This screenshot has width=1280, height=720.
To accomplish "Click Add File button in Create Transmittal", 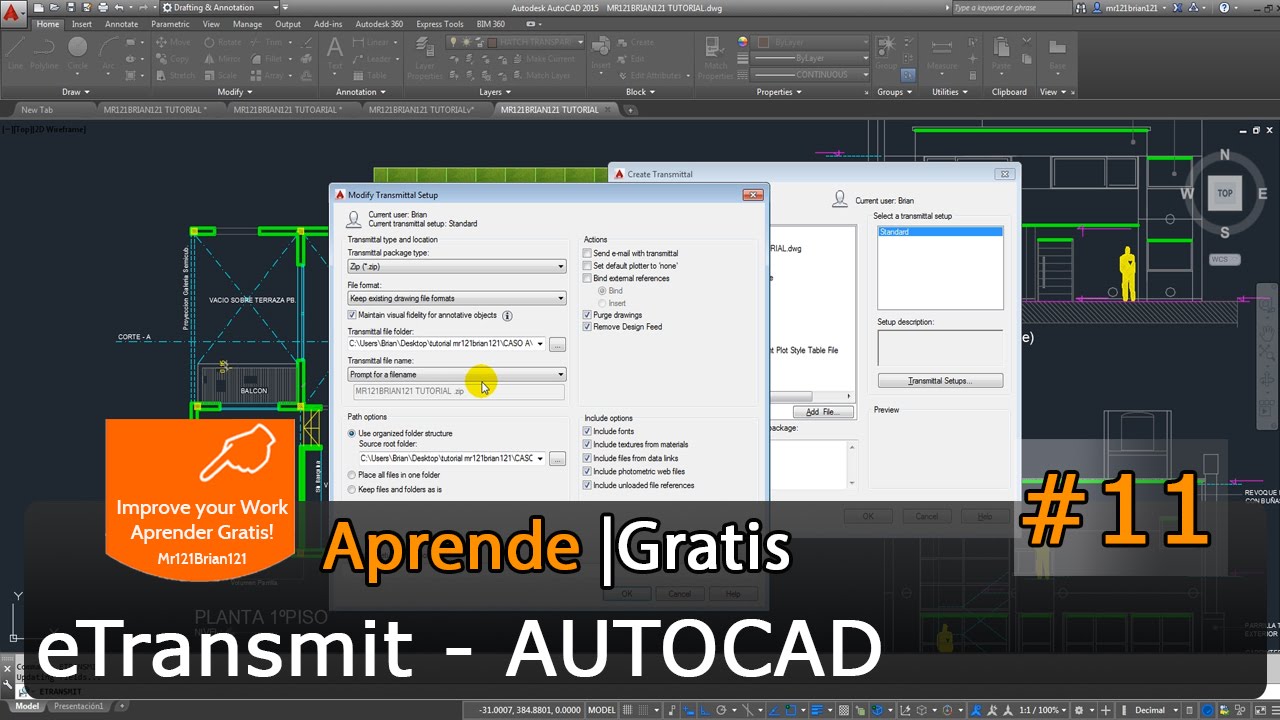I will [x=824, y=412].
